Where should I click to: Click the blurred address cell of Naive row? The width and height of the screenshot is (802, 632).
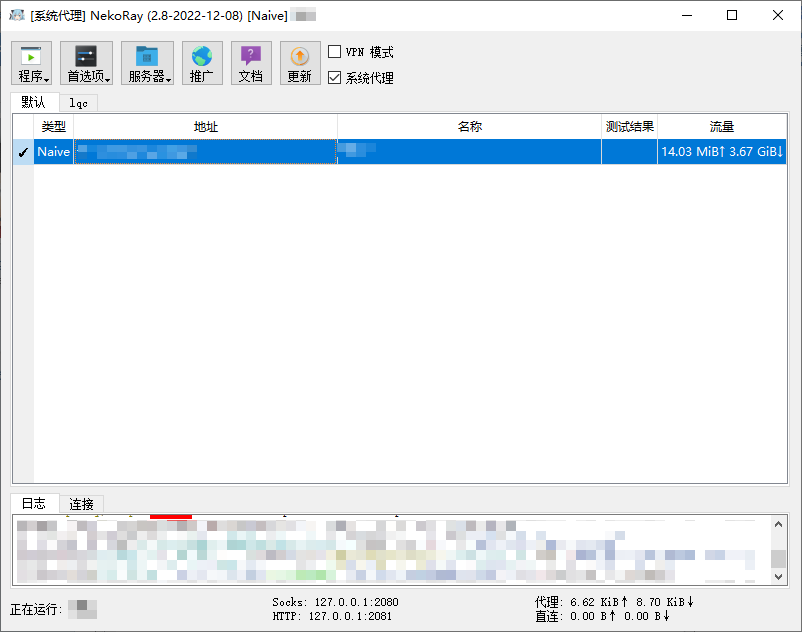coord(206,151)
